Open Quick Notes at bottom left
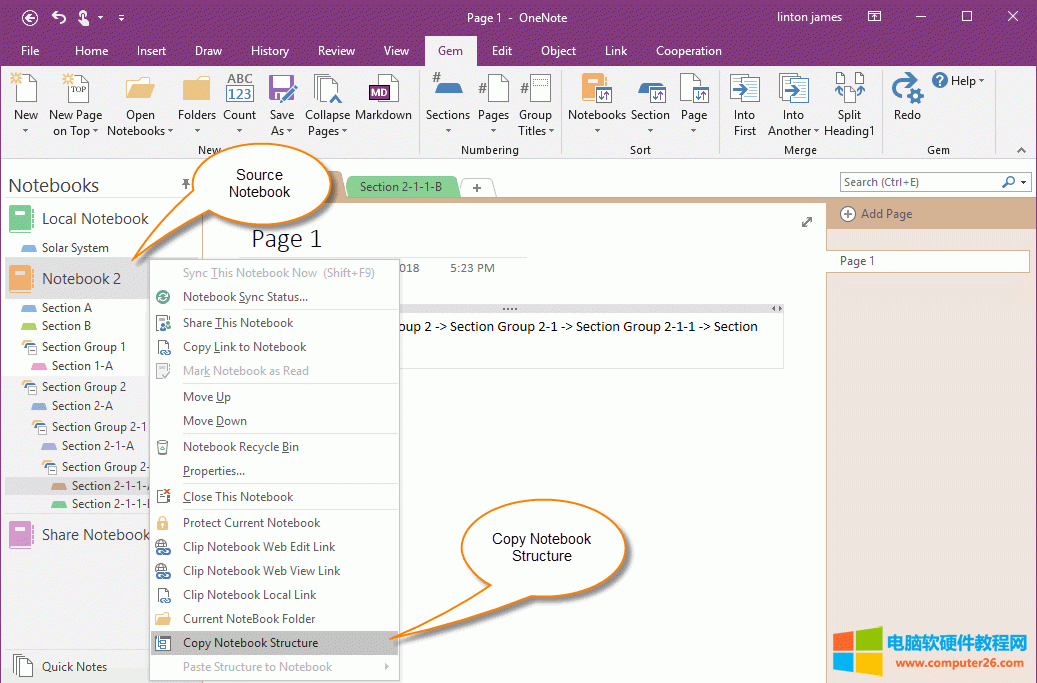Viewport: 1037px width, 683px height. (74, 667)
